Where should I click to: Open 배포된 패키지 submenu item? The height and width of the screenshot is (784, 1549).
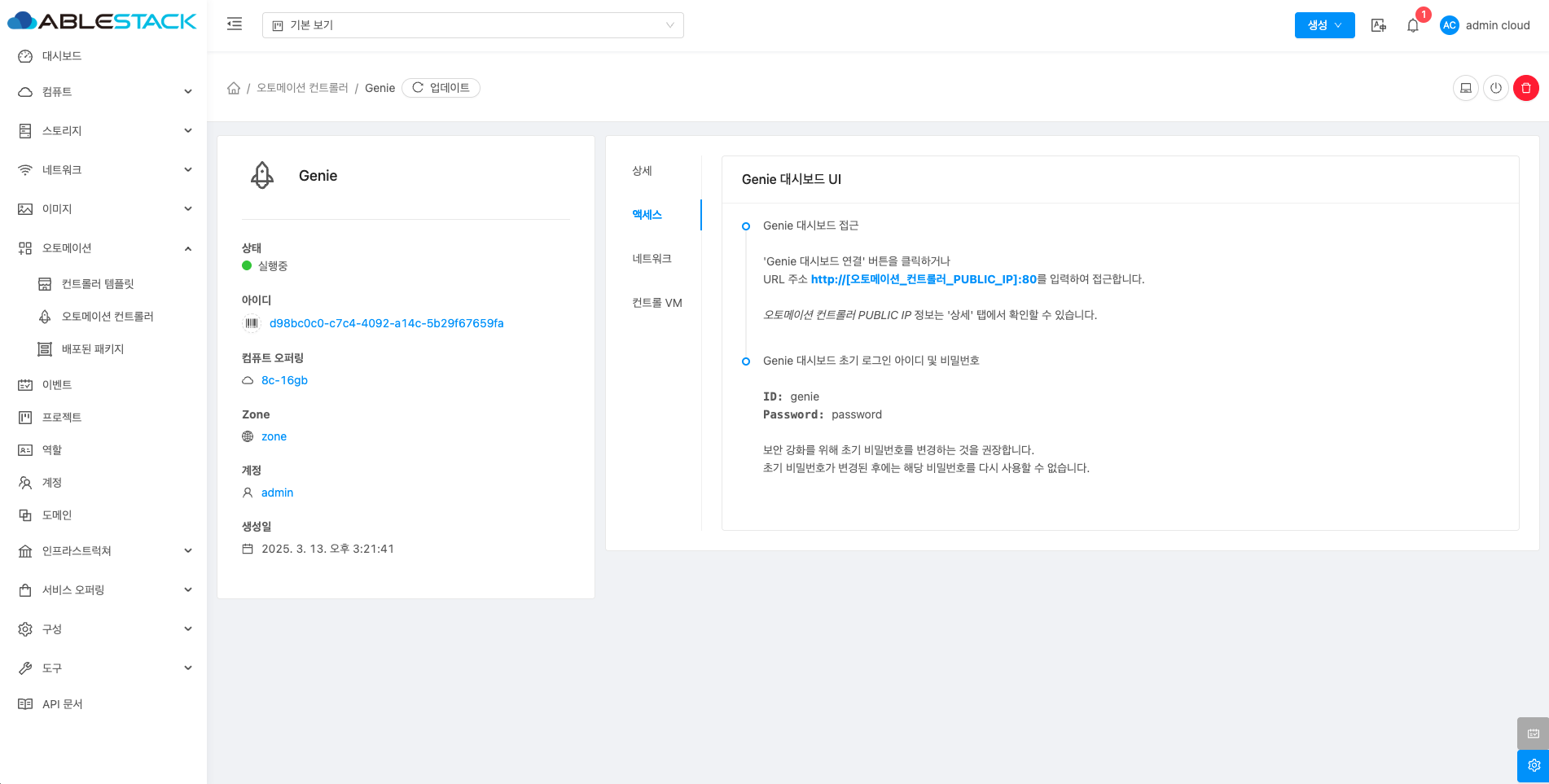103,349
